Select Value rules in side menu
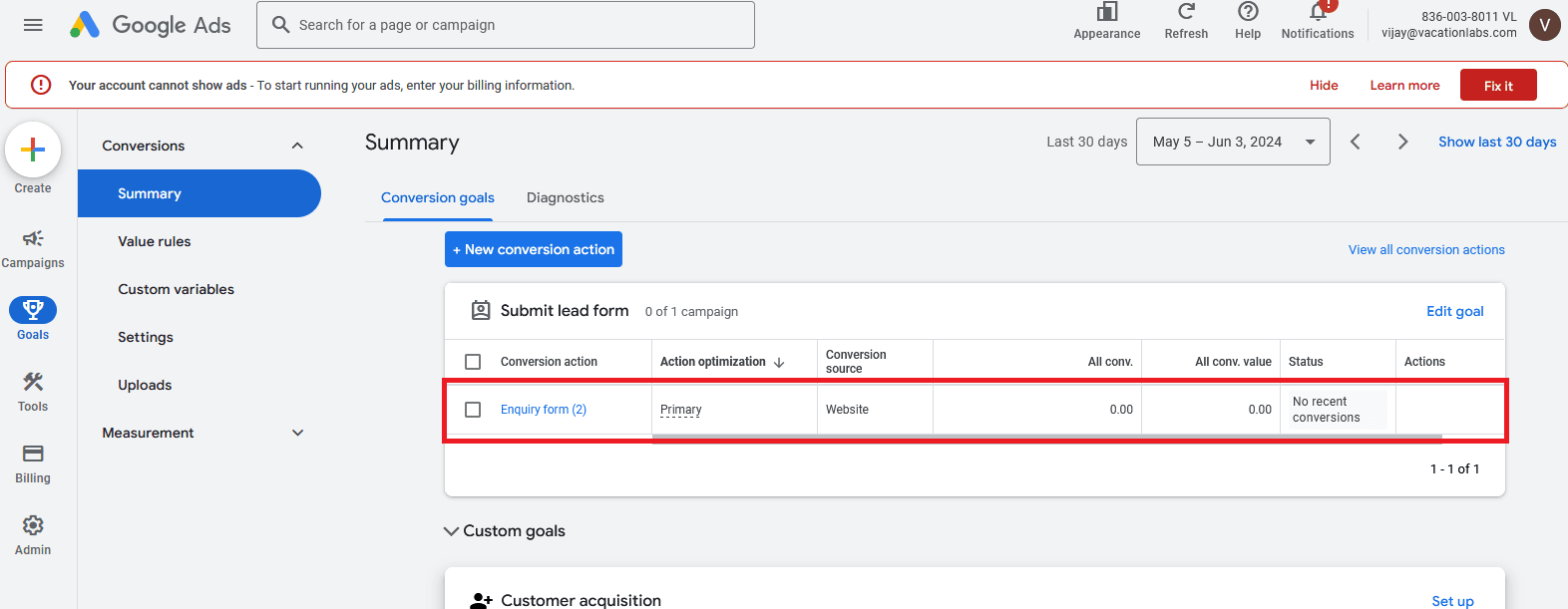The height and width of the screenshot is (609, 1568). point(155,241)
